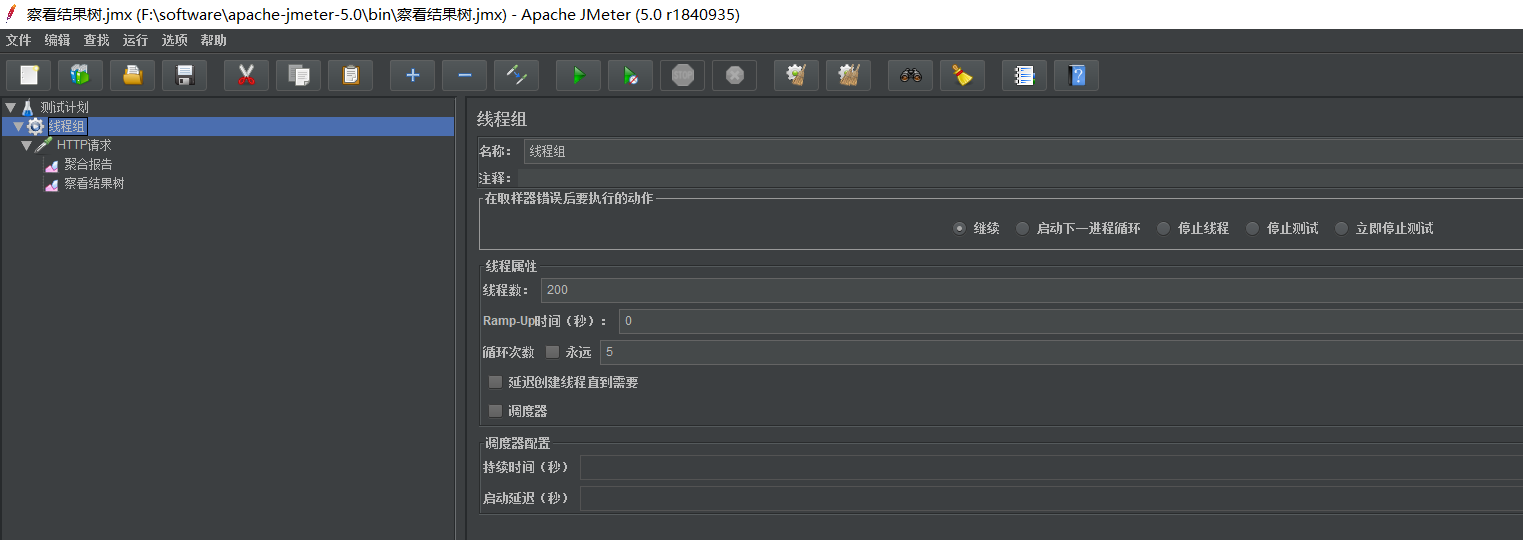Viewport: 1523px width, 540px height.
Task: Collapse the HTTP请求 tree node arrow
Action: [27, 145]
